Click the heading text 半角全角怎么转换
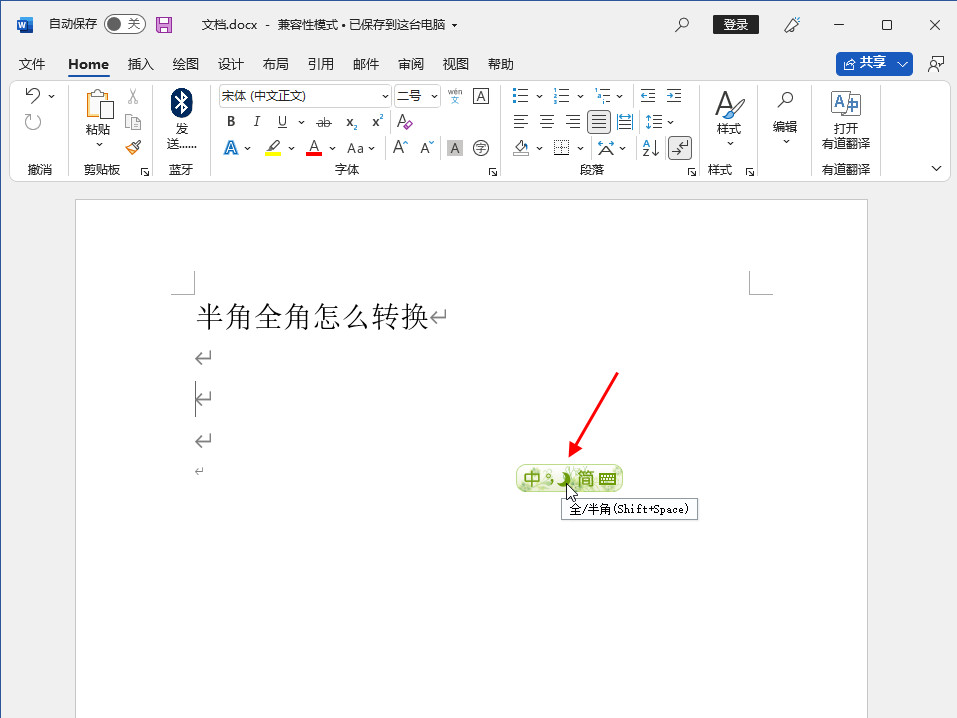Image resolution: width=957 pixels, height=718 pixels. (312, 317)
